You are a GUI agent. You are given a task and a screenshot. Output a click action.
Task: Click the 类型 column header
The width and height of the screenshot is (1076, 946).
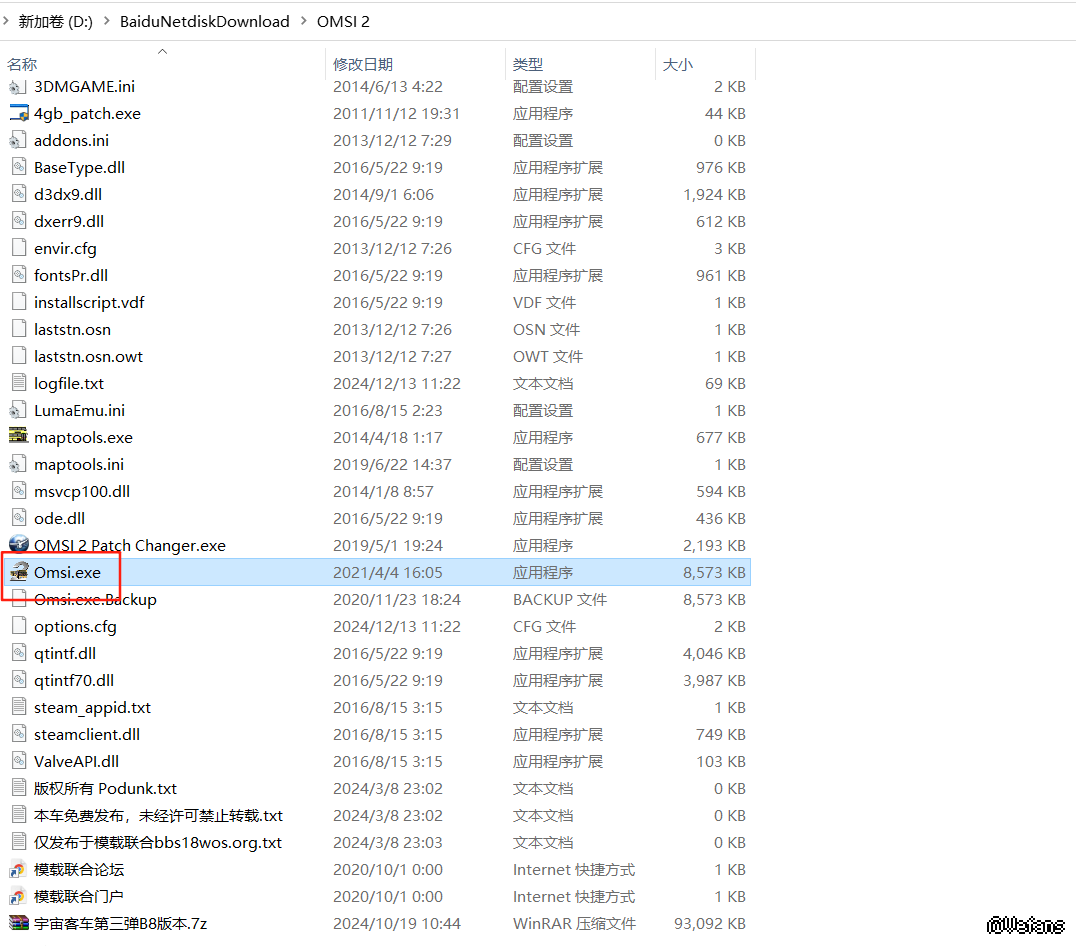tap(528, 64)
